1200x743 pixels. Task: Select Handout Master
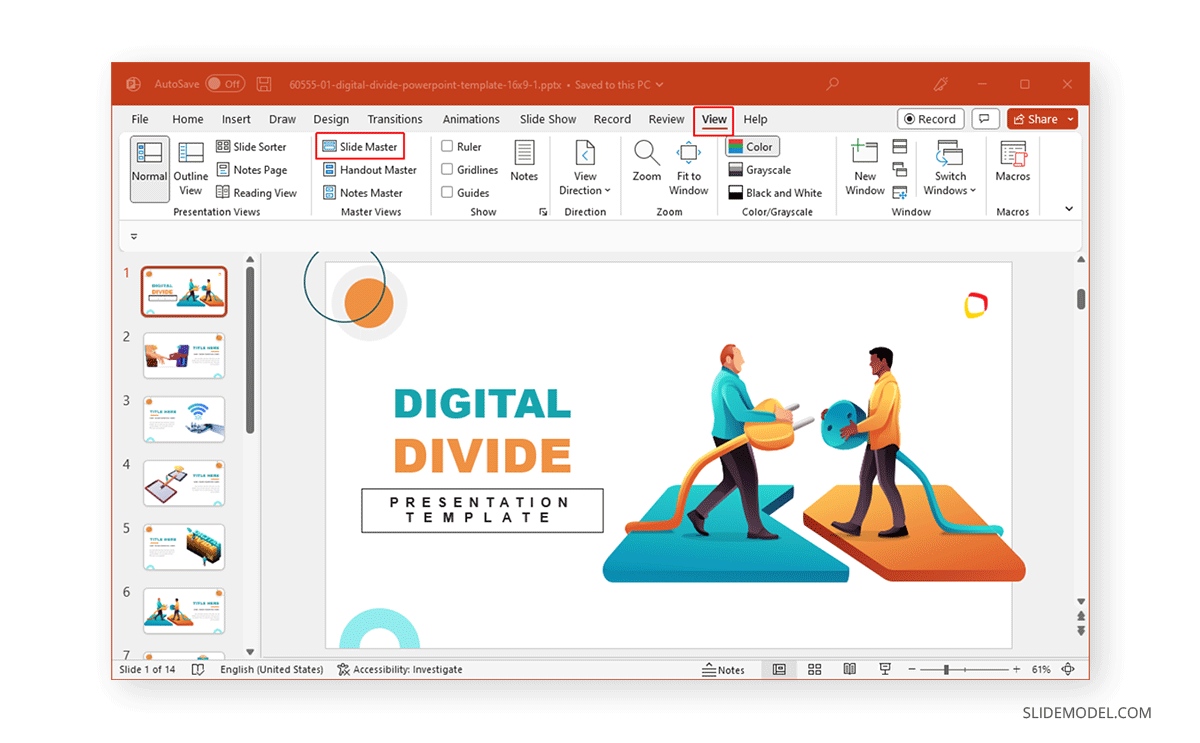[x=369, y=169]
